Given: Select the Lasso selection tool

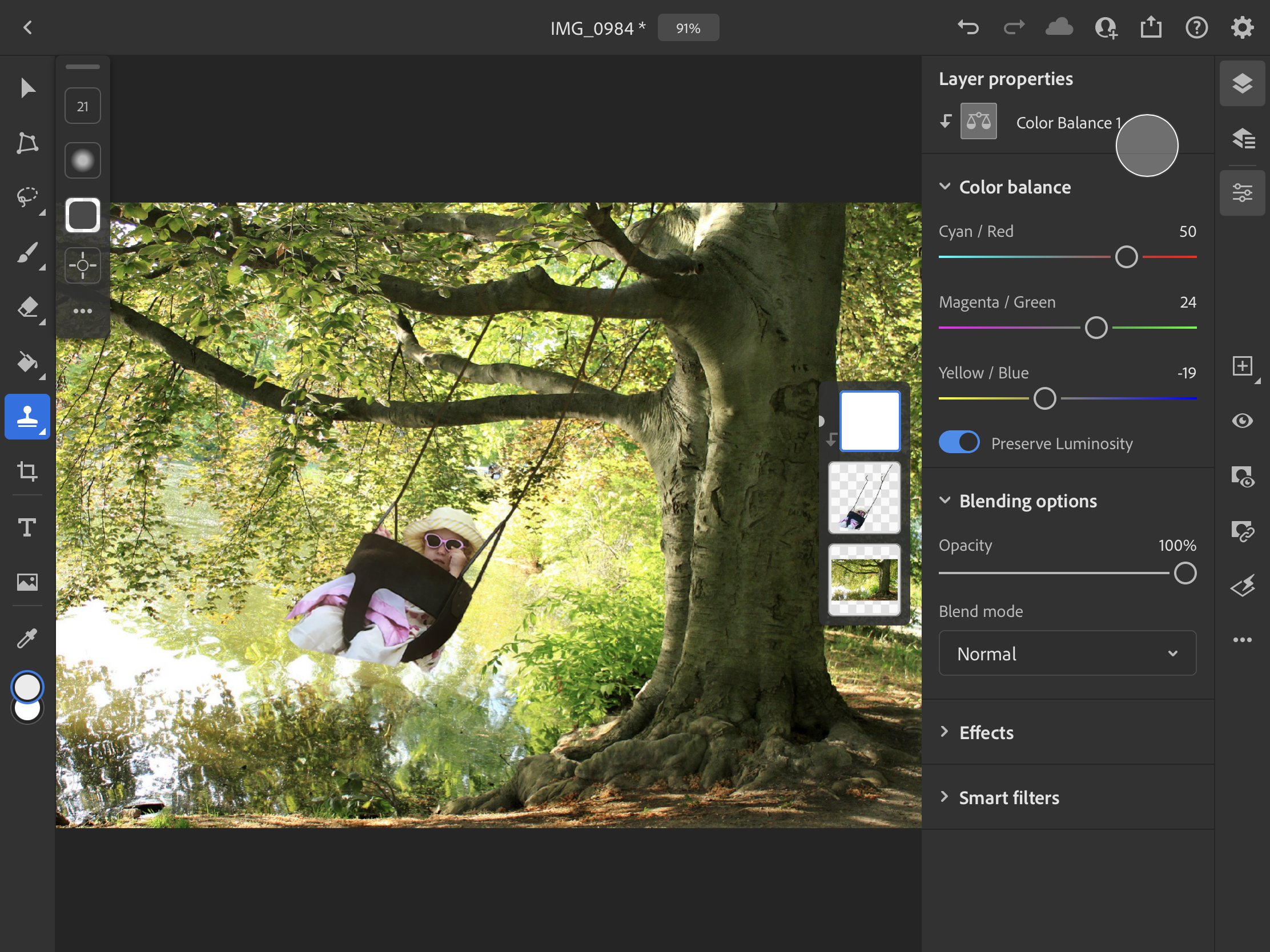Looking at the screenshot, I should tap(27, 198).
